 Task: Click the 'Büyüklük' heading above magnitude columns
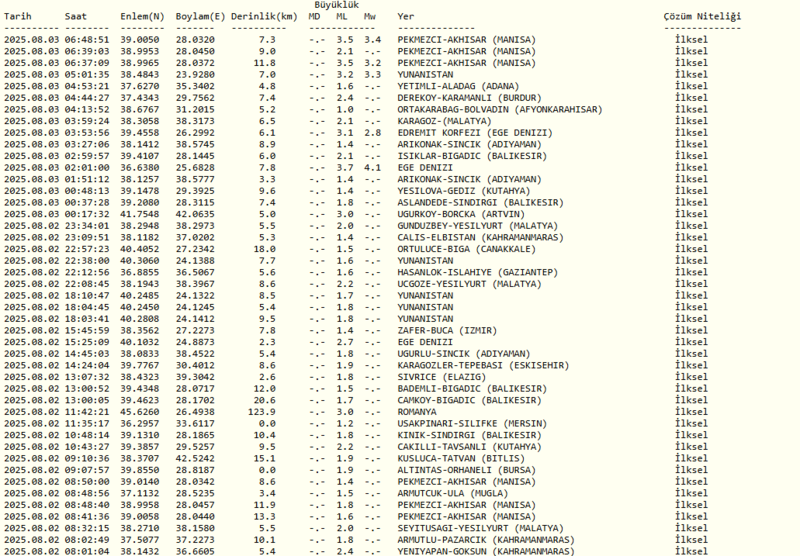336,5
